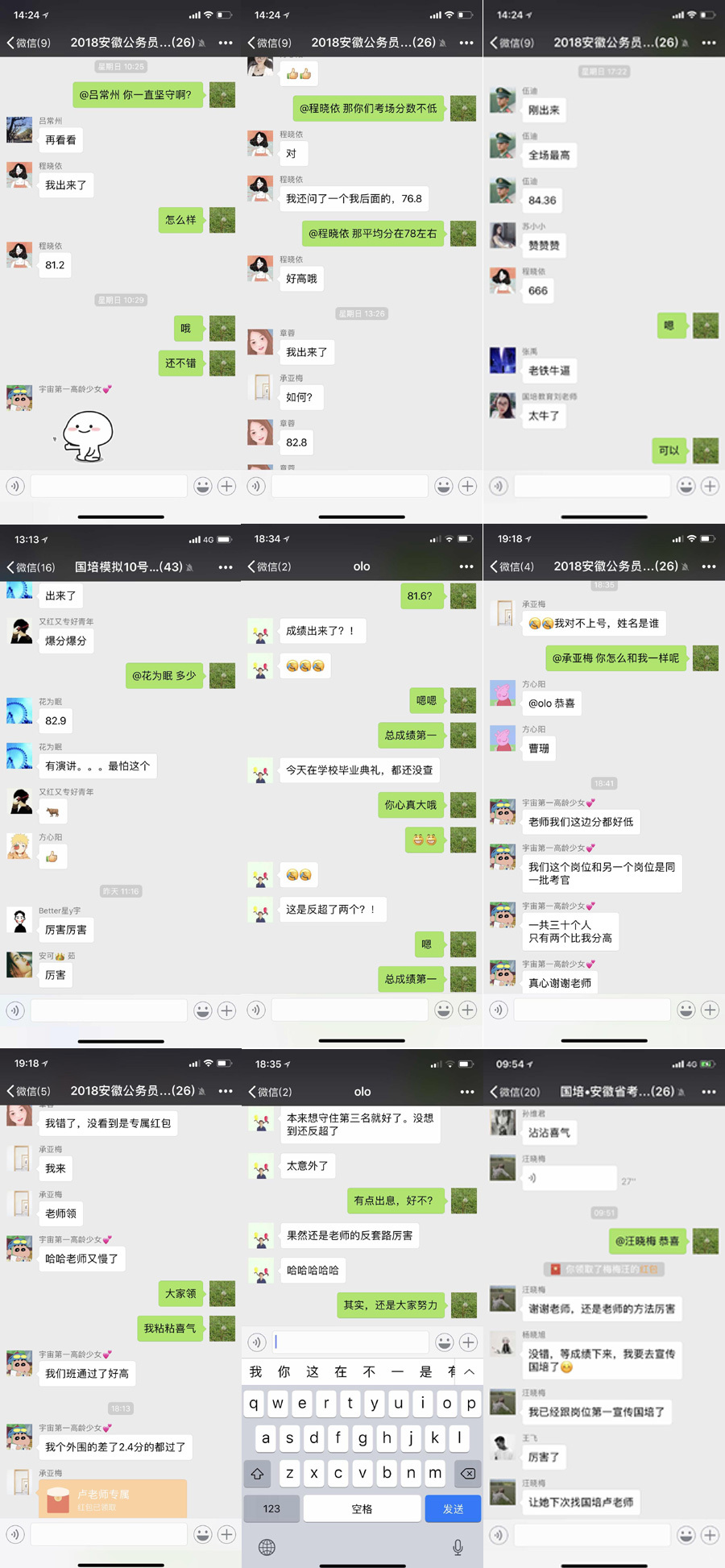The width and height of the screenshot is (725, 1568).
Task: Tap message 爆分爆分
Action: [65, 641]
